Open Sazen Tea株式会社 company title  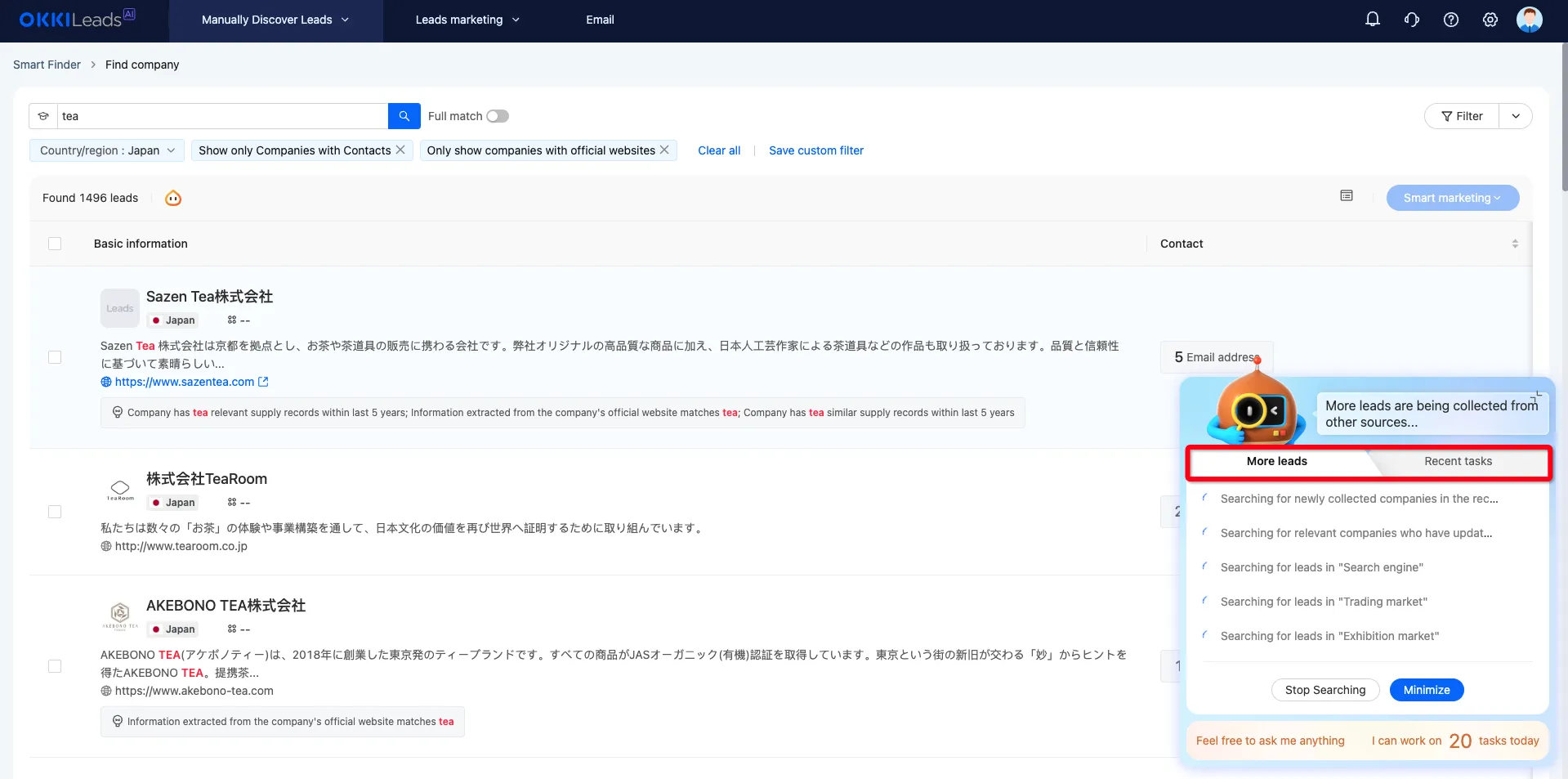(x=209, y=297)
